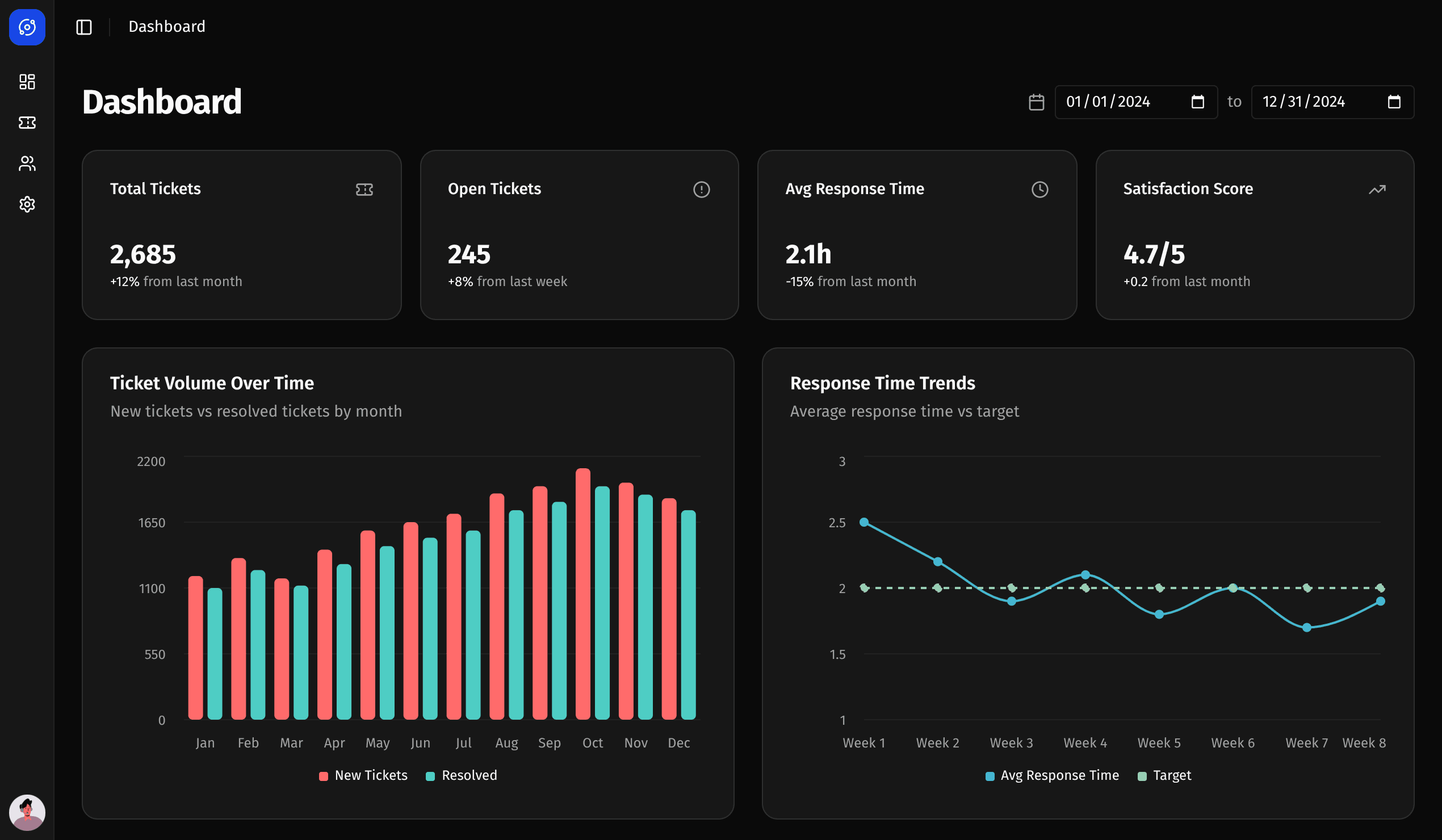Click the ticket icon on Total Tickets card
This screenshot has width=1442, height=840.
coord(364,189)
